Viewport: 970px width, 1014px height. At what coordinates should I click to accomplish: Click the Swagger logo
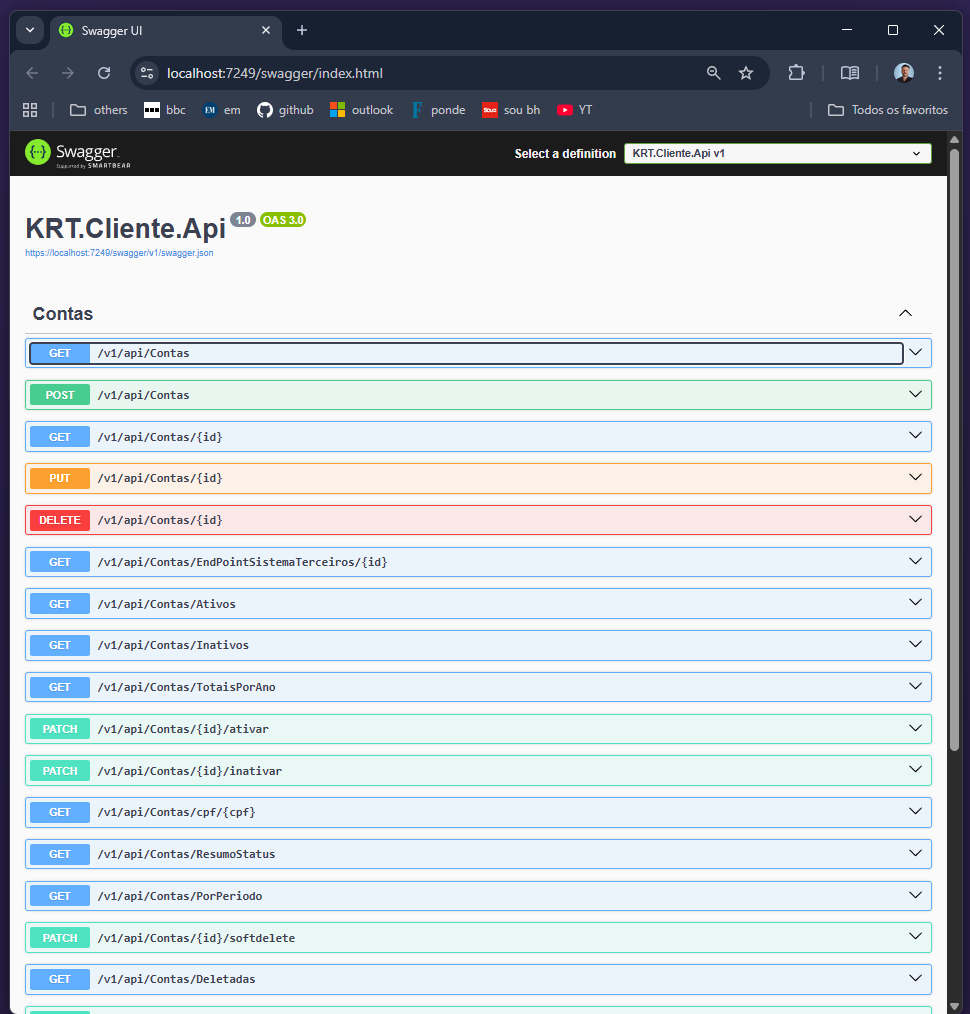pos(78,154)
